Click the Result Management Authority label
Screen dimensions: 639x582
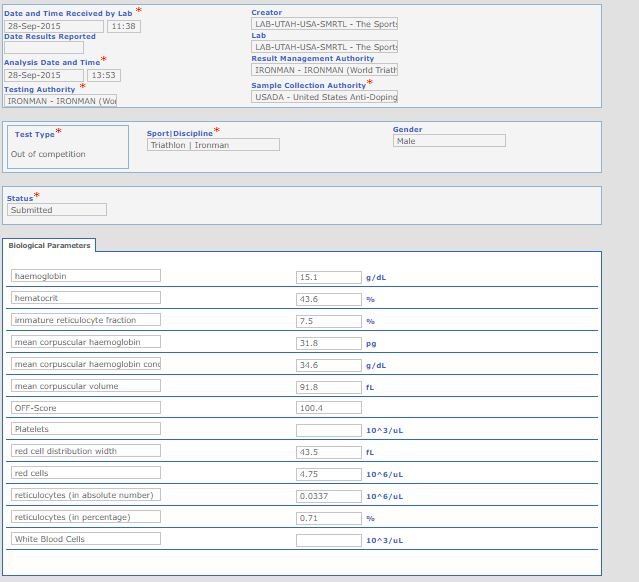(313, 59)
